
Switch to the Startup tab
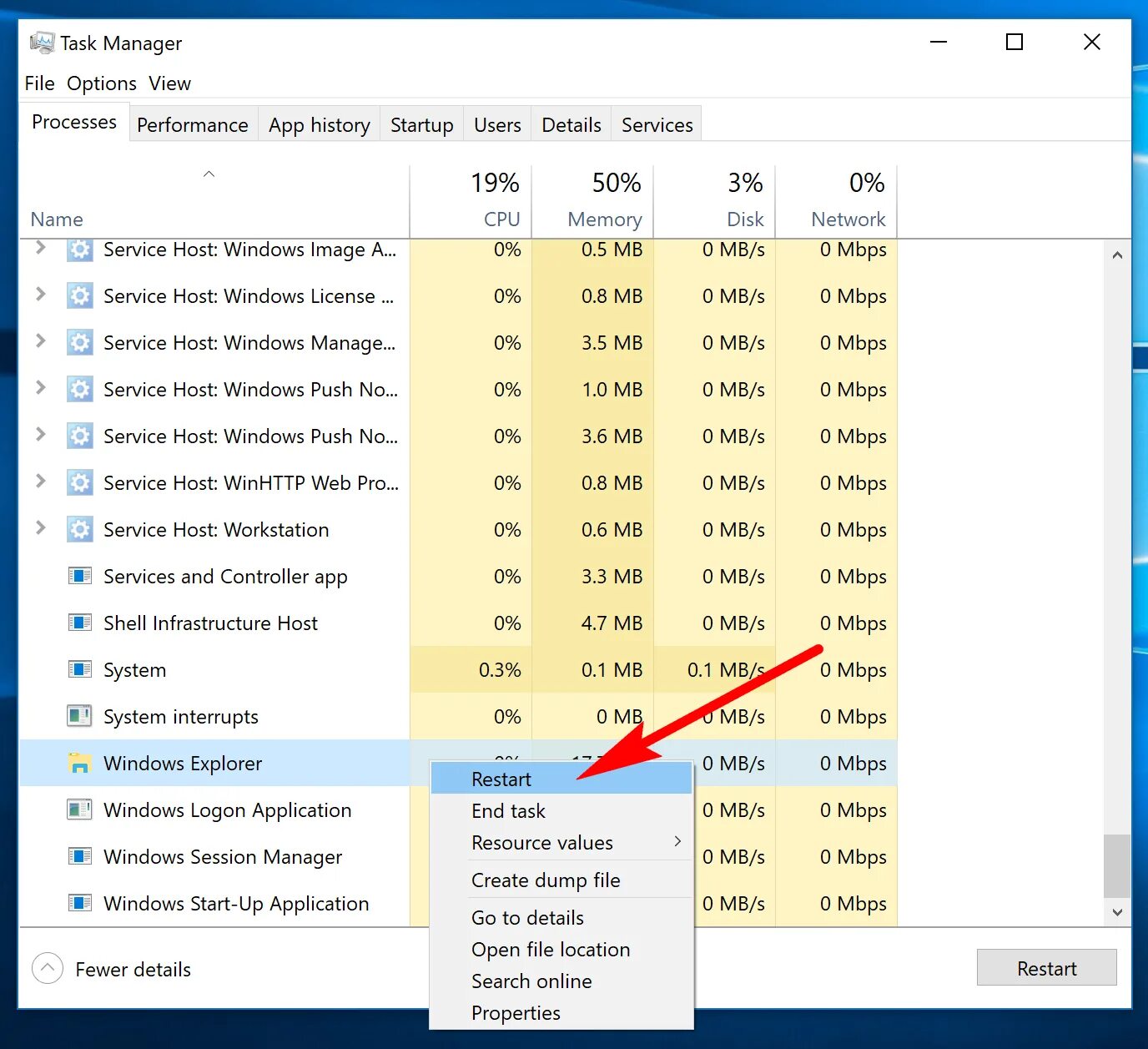coord(422,124)
